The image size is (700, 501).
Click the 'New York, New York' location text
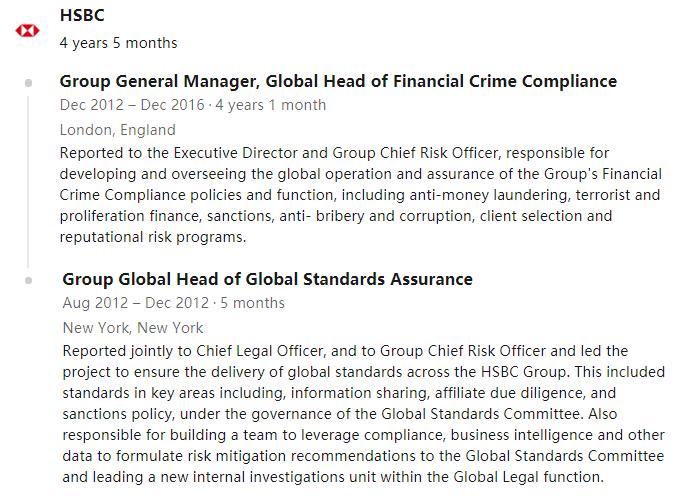[x=133, y=328]
